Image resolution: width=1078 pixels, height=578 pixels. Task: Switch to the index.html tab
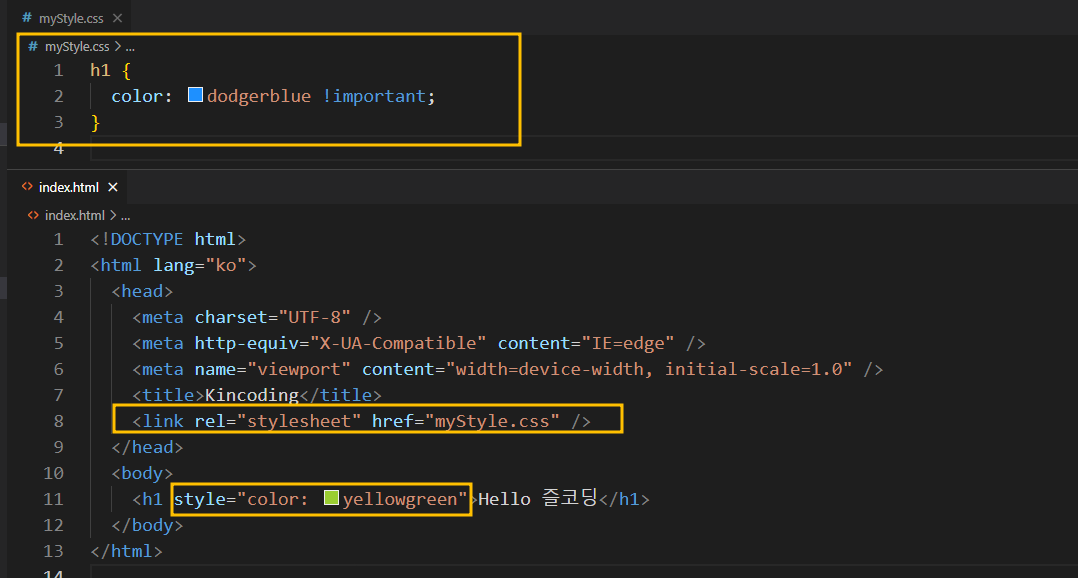click(69, 187)
